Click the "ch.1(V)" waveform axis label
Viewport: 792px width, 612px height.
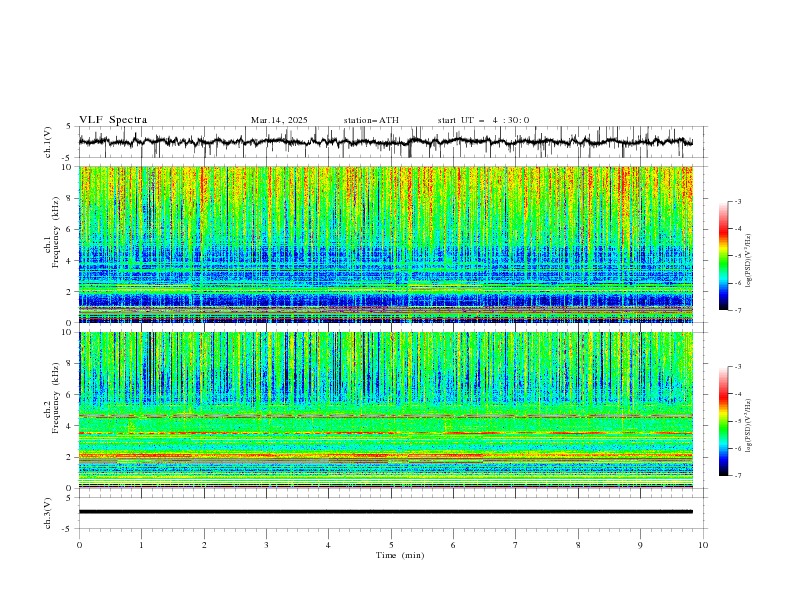click(x=48, y=142)
